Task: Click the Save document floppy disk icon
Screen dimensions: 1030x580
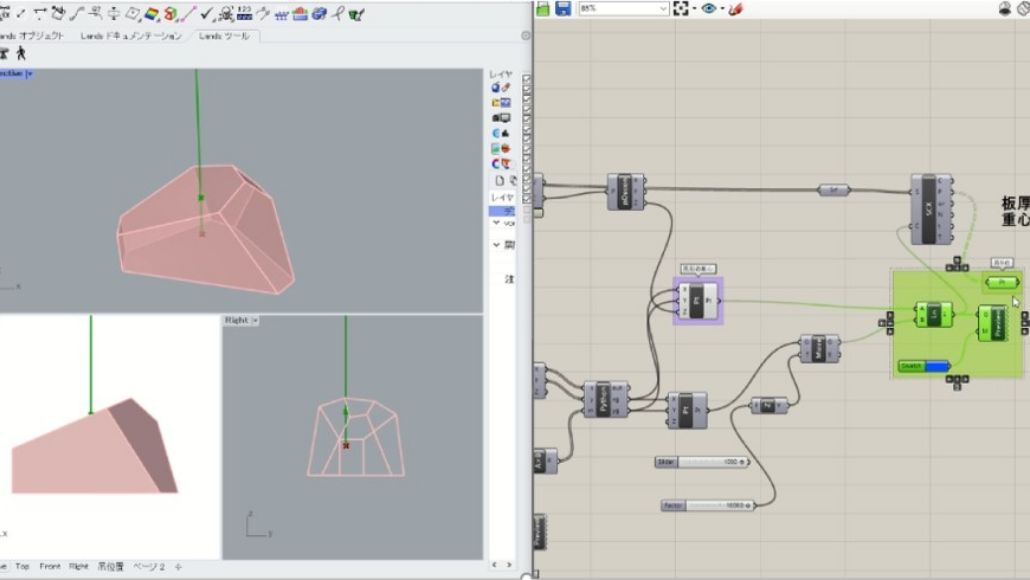Action: click(x=563, y=8)
